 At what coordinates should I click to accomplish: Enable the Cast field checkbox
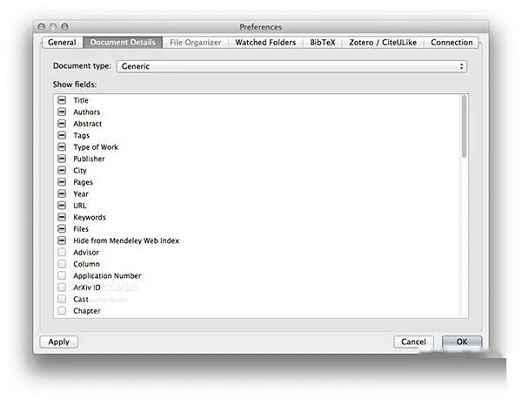[x=62, y=299]
